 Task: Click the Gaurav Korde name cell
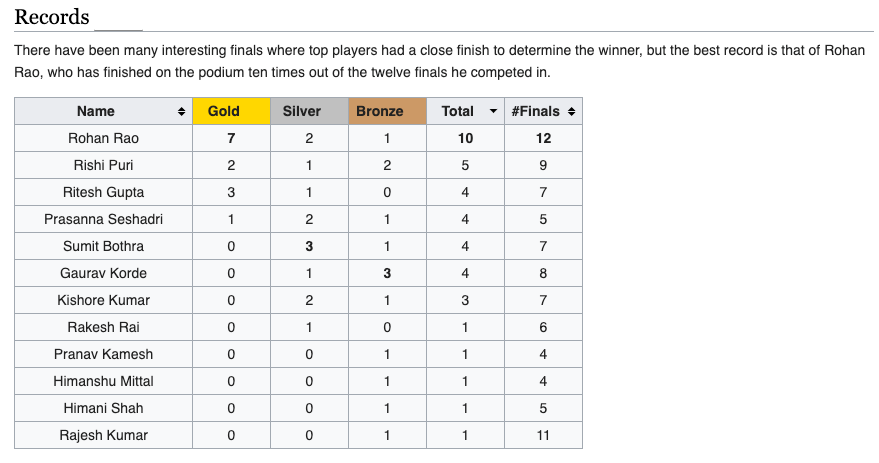[x=103, y=273]
